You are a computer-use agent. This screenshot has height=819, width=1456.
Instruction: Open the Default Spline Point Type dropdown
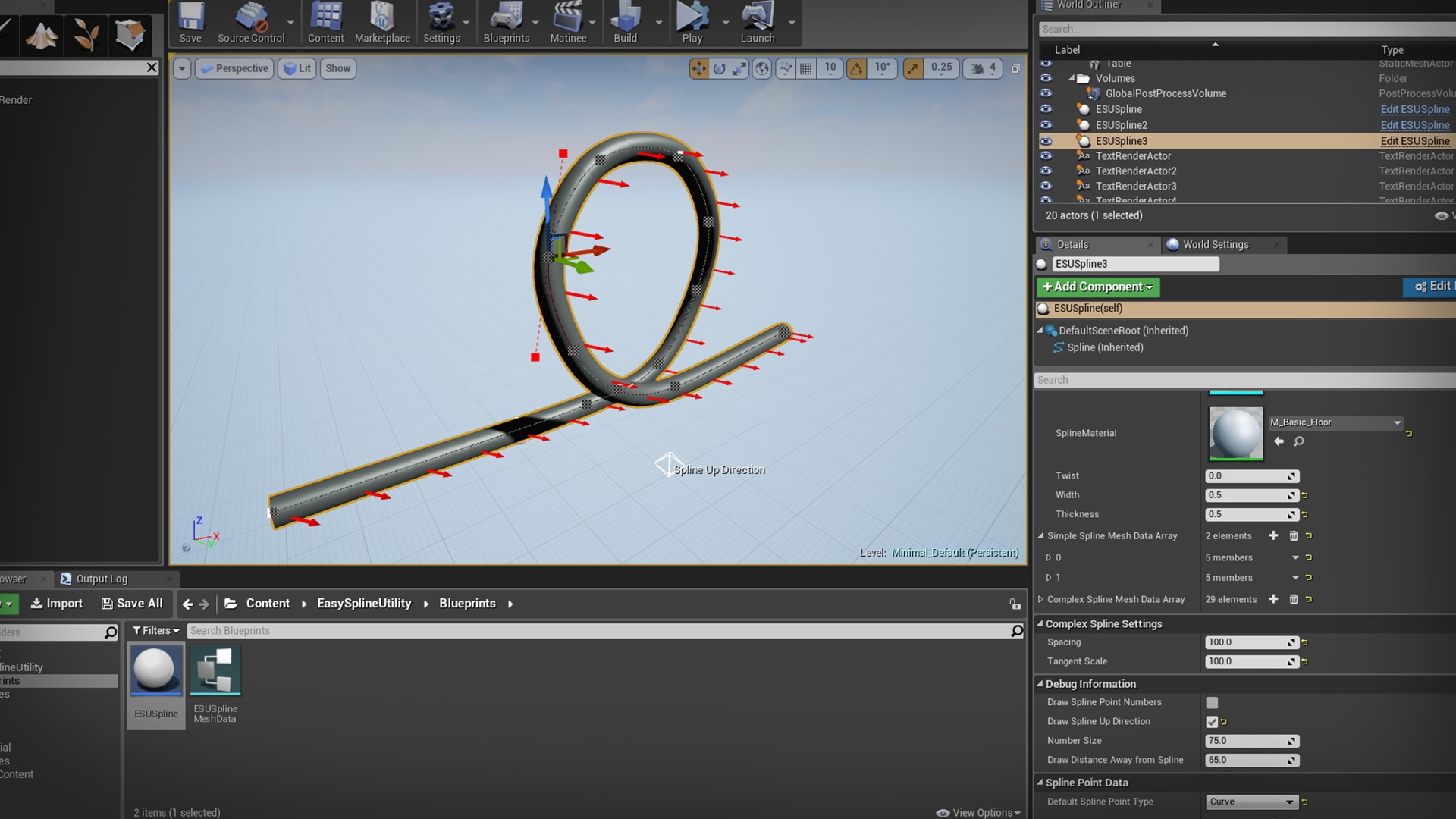1251,802
